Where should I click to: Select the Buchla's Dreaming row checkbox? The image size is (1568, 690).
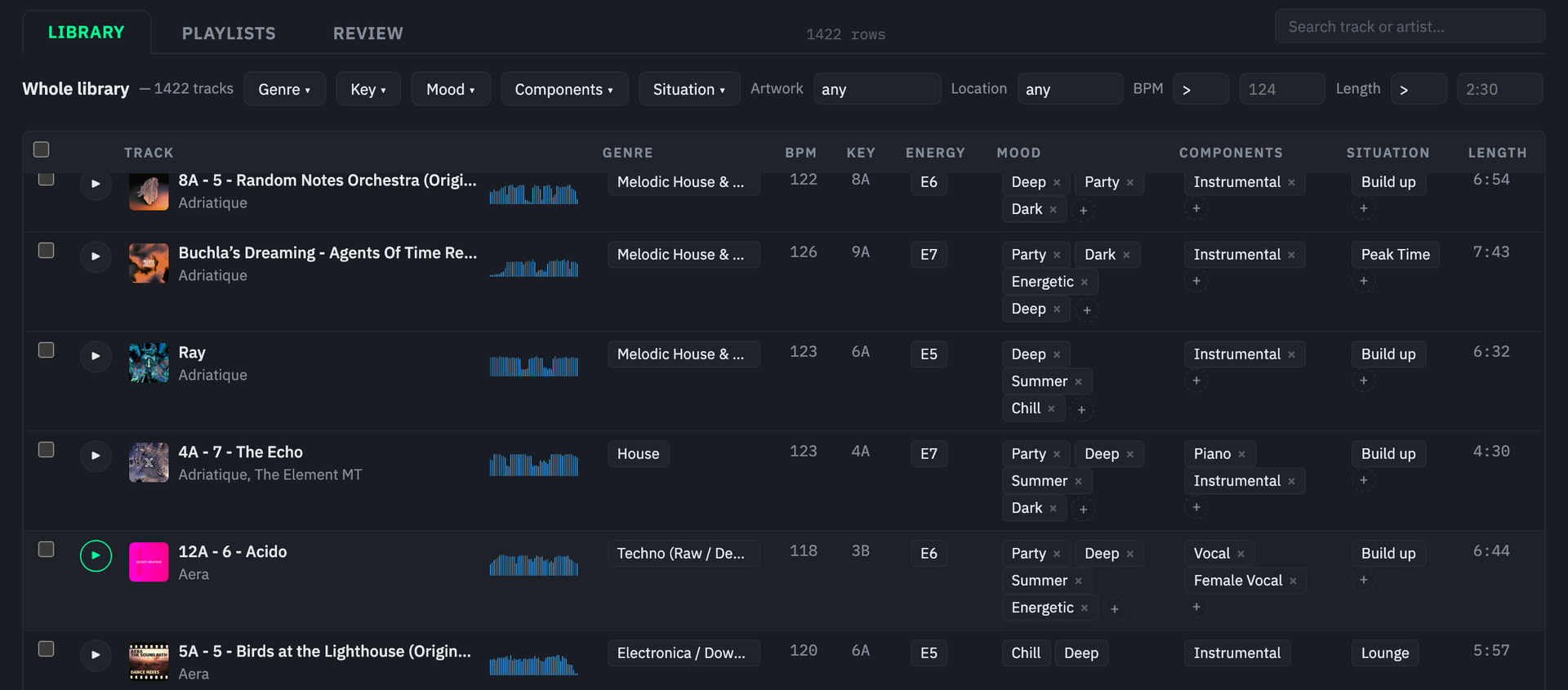pyautogui.click(x=47, y=251)
